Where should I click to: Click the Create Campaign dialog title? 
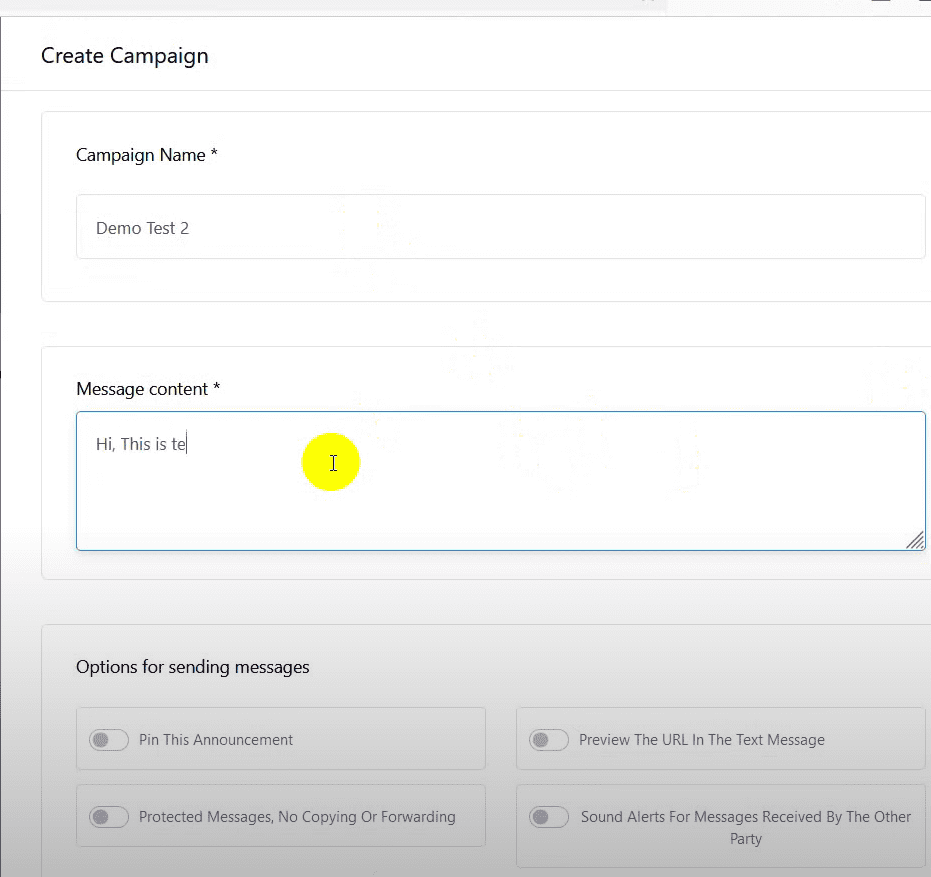click(x=125, y=55)
